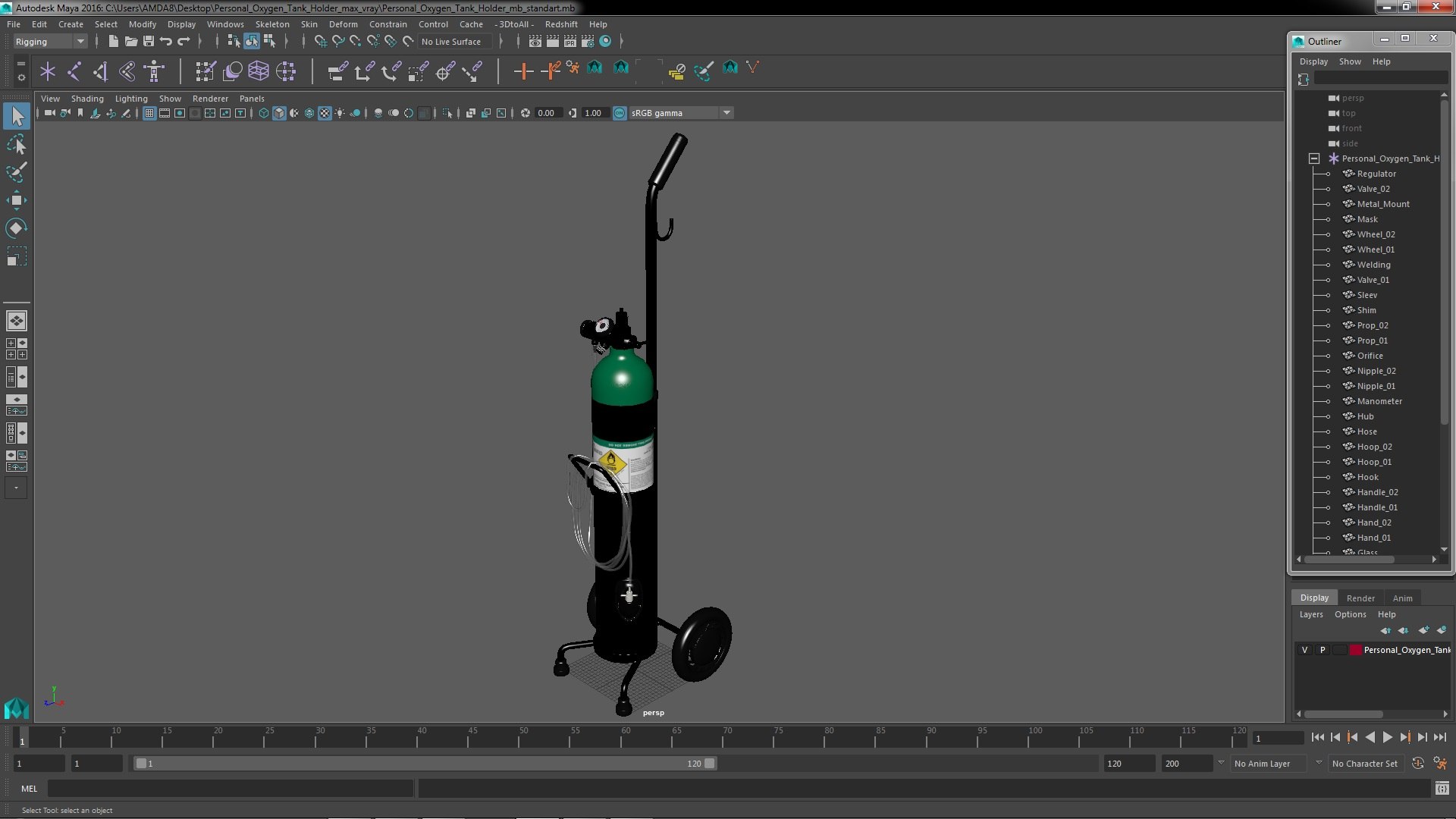
Task: Open the Redshift menu
Action: [561, 24]
